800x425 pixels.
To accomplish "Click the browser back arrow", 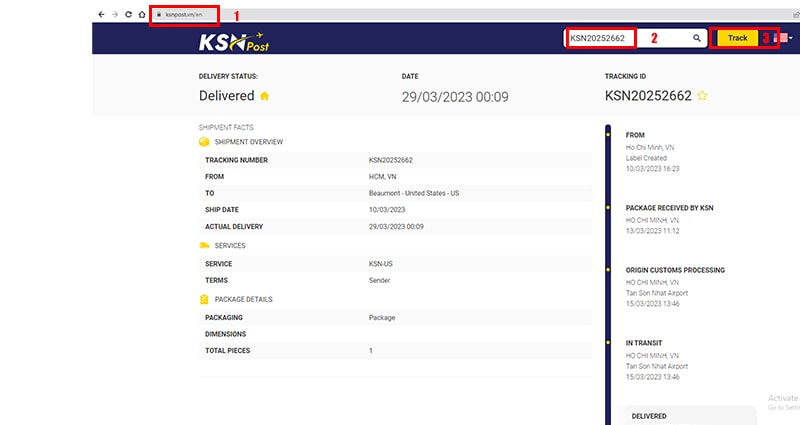I will coord(101,14).
